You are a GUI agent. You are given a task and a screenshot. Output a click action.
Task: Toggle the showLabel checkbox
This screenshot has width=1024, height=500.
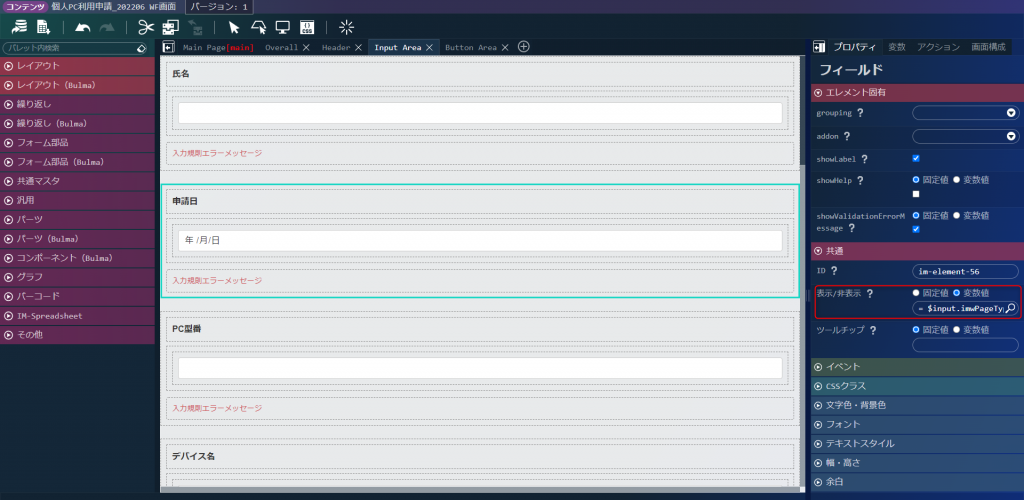click(x=916, y=159)
